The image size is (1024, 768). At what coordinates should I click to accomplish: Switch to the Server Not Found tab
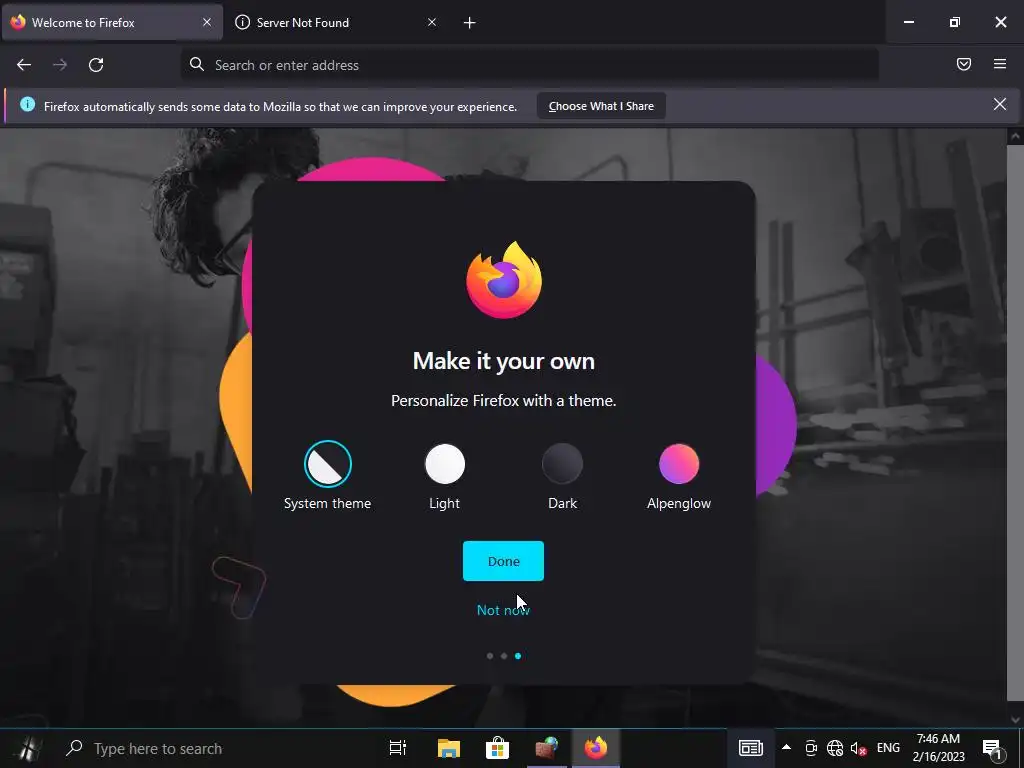336,22
